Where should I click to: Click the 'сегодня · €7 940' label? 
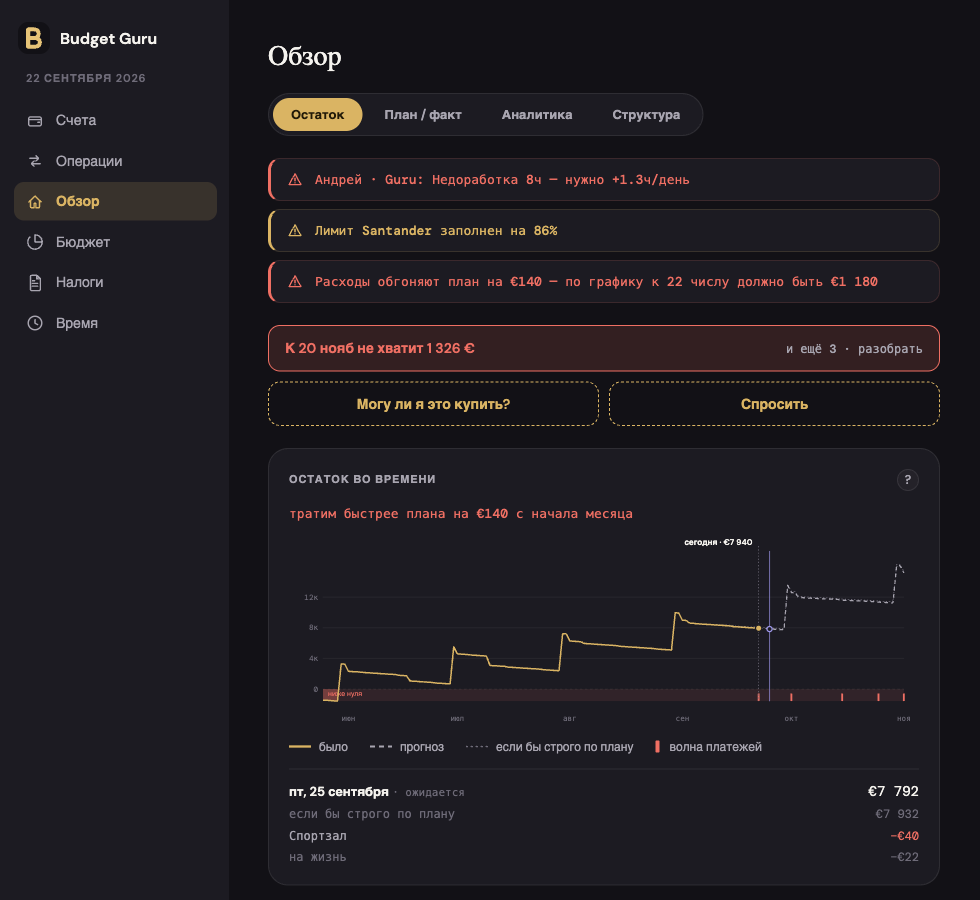point(718,542)
